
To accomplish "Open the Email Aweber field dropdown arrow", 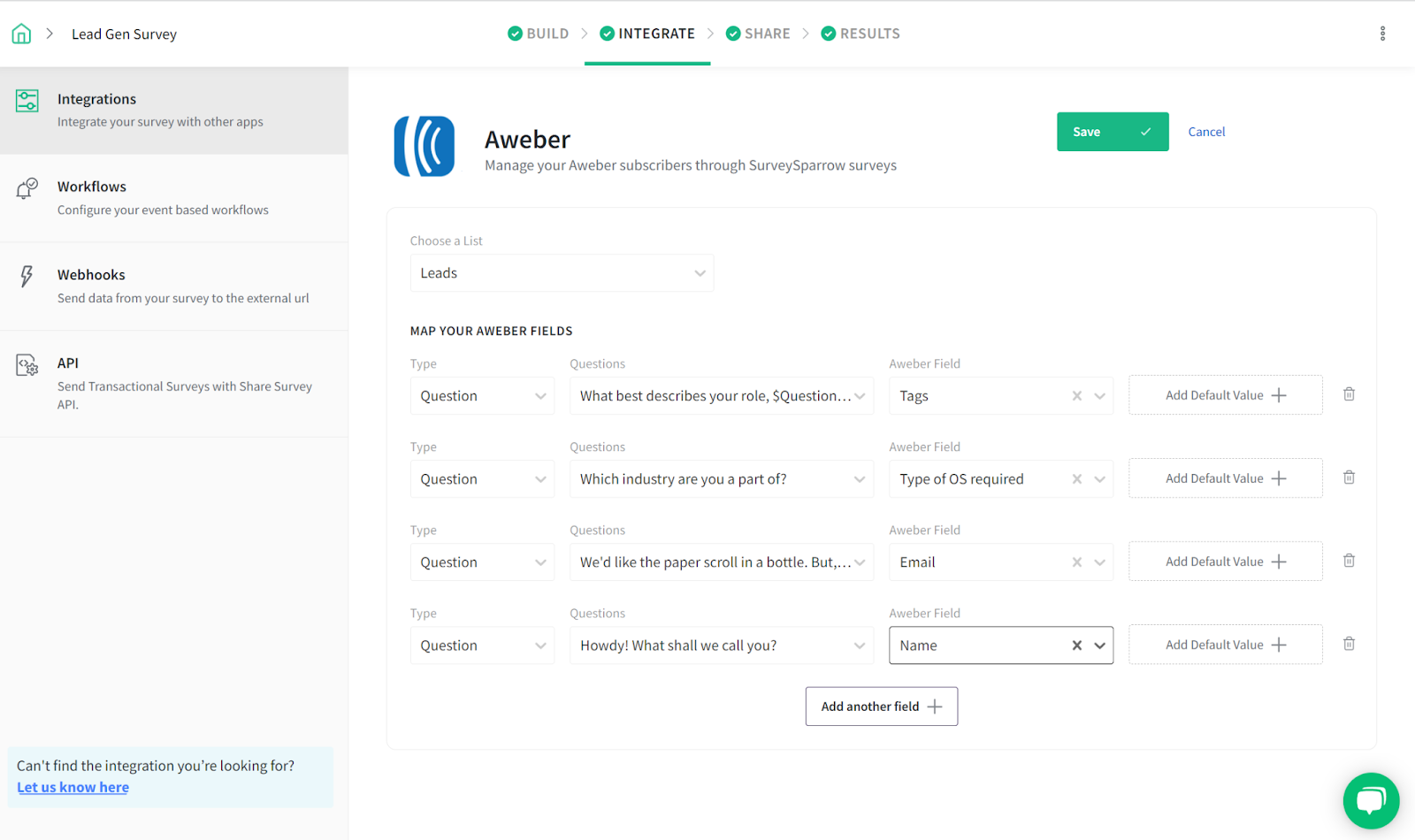I will click(x=1100, y=562).
